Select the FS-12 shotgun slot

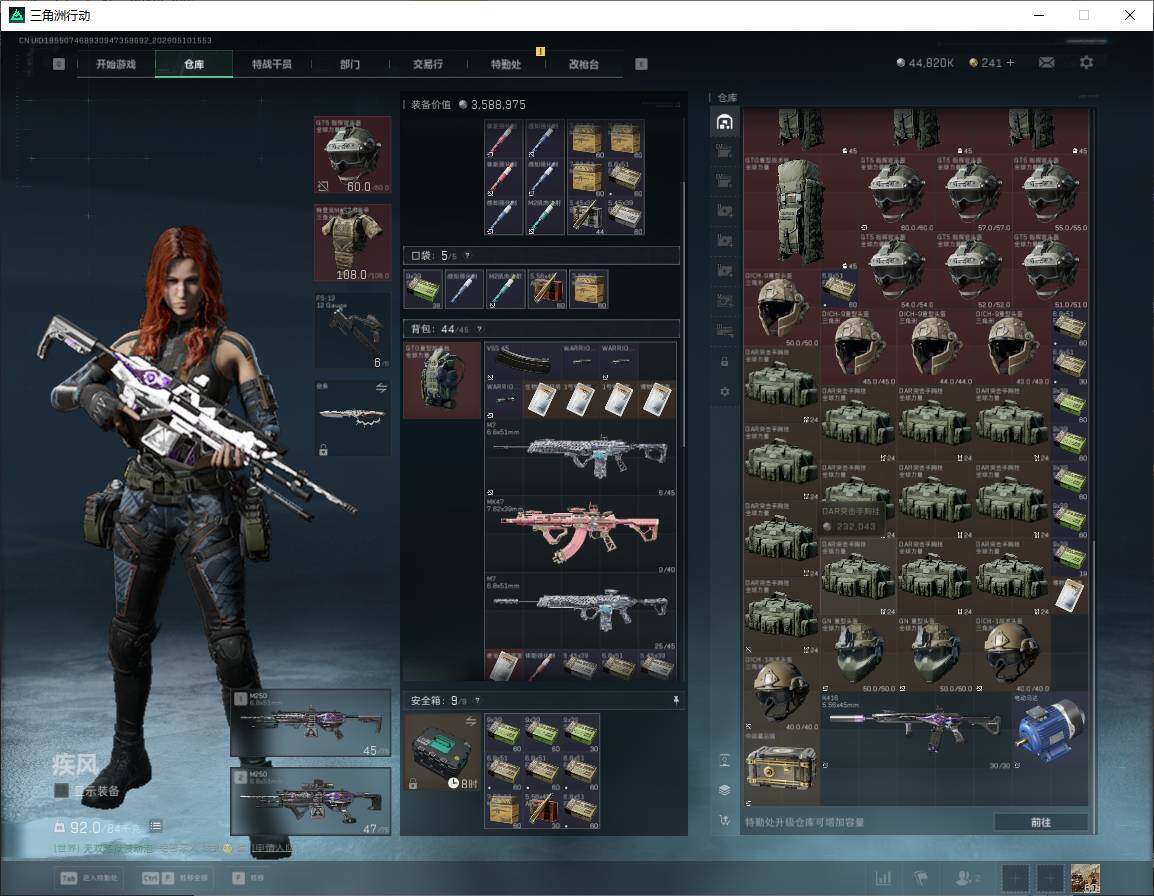353,331
